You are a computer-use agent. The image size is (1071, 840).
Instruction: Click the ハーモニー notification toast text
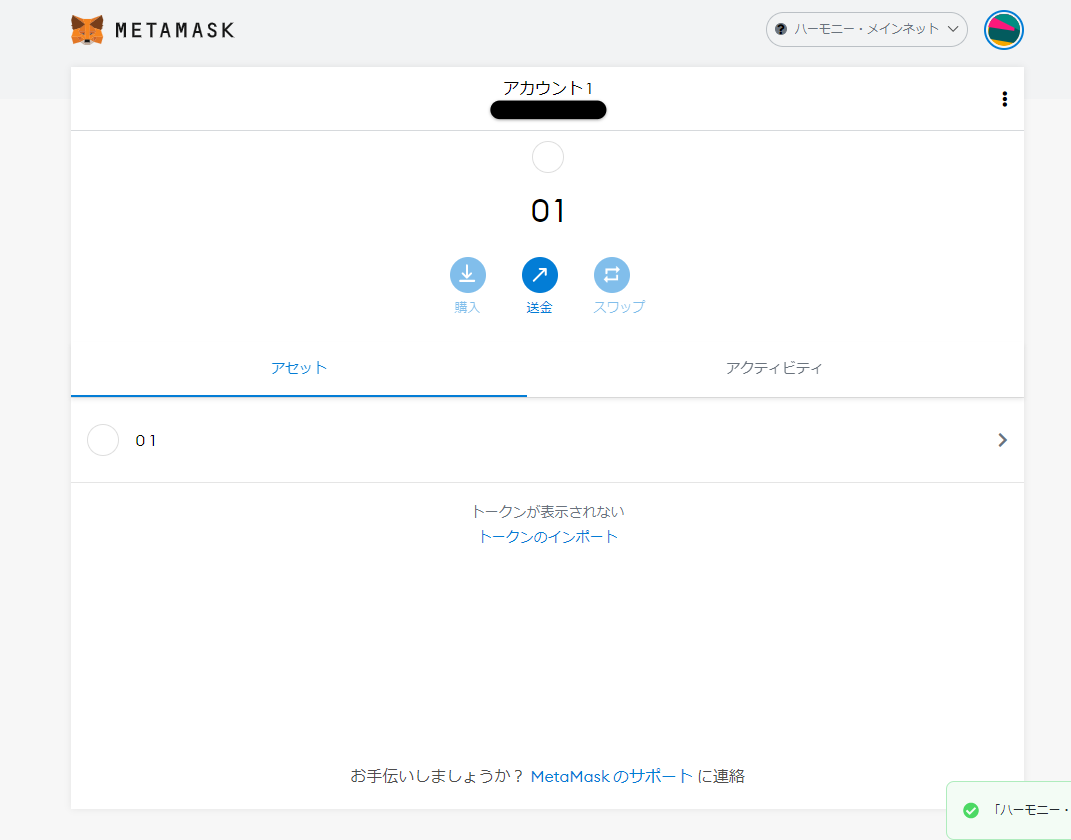(1031, 810)
